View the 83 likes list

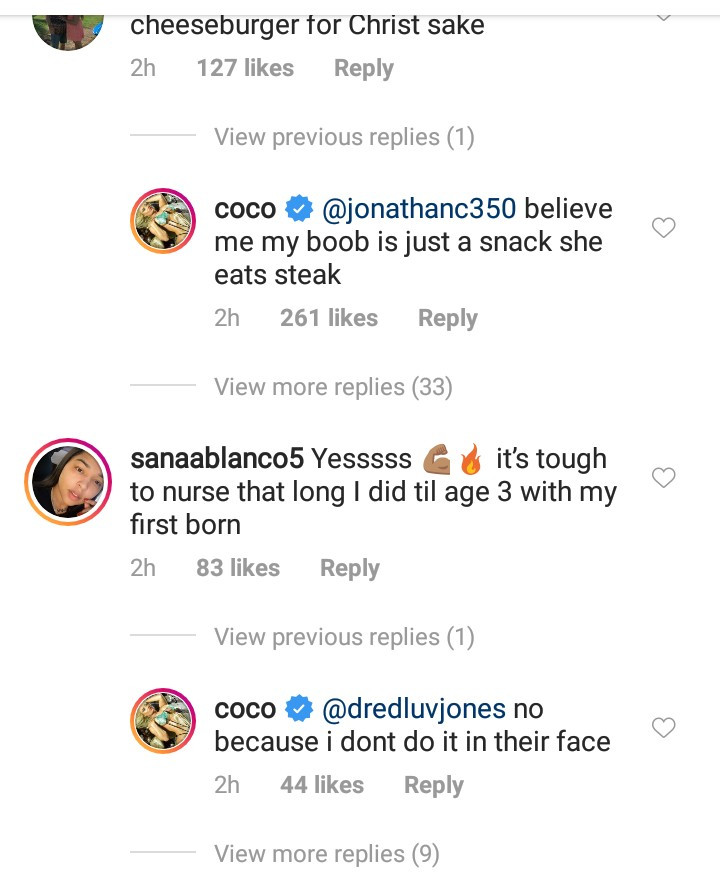tap(238, 568)
